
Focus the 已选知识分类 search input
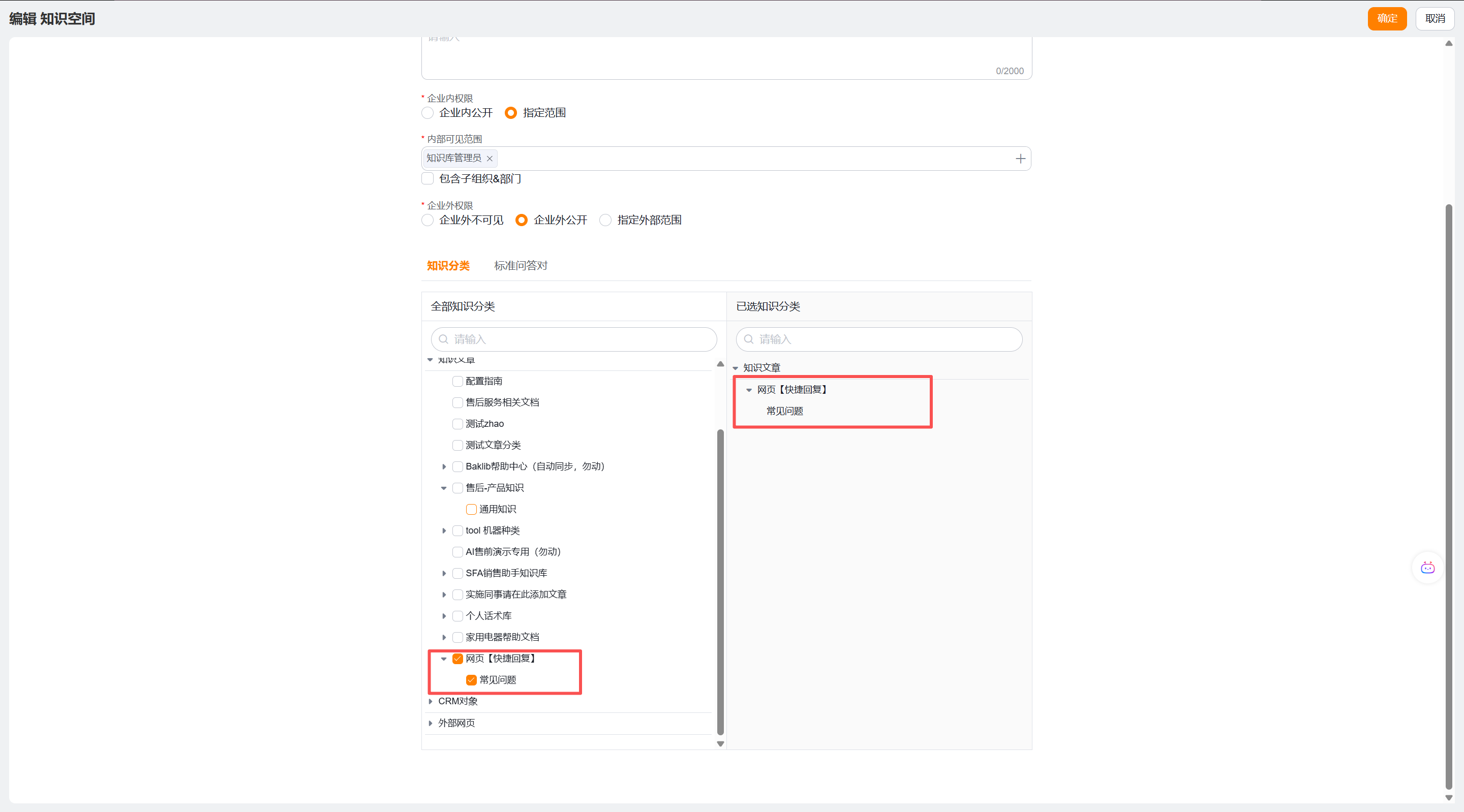click(x=878, y=339)
